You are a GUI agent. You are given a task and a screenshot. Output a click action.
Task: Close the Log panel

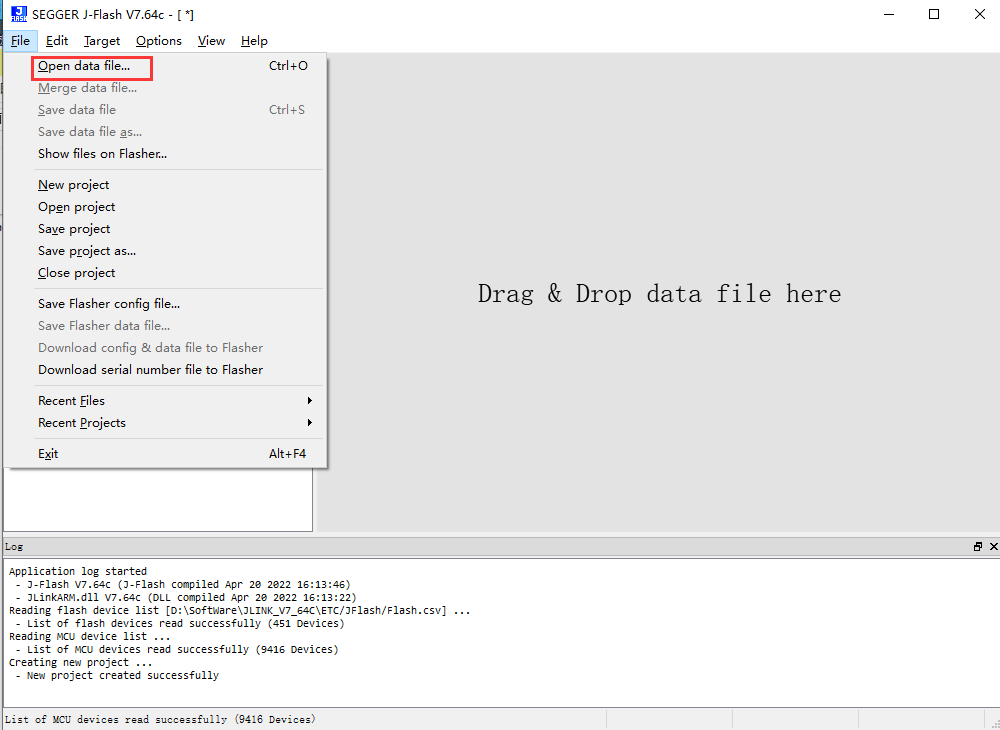(993, 546)
